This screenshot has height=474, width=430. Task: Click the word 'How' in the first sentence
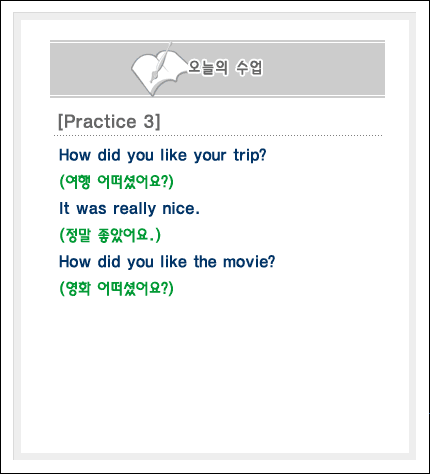pos(75,155)
